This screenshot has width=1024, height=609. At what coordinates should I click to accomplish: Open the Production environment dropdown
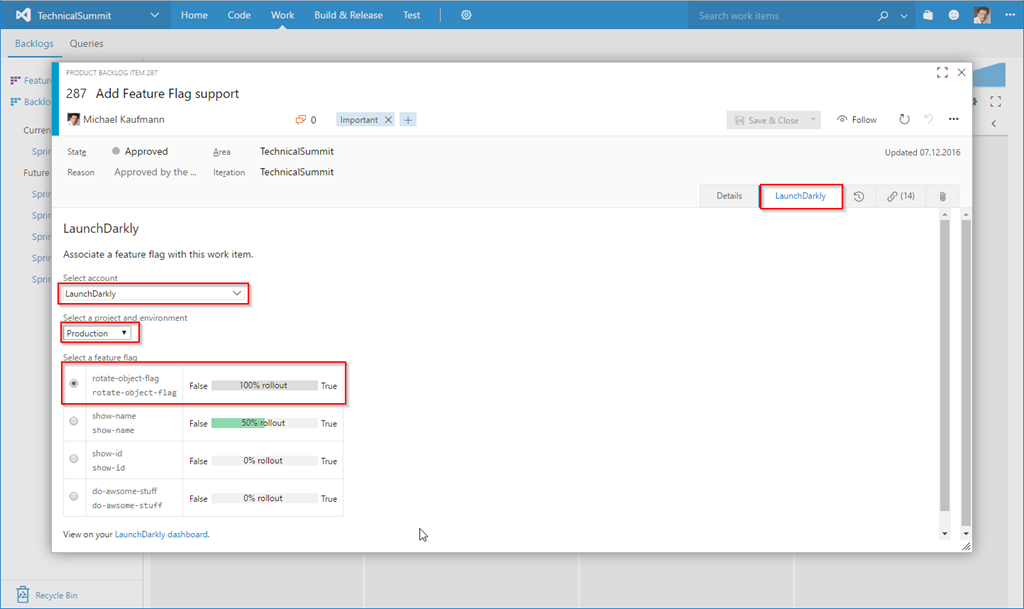(97, 333)
